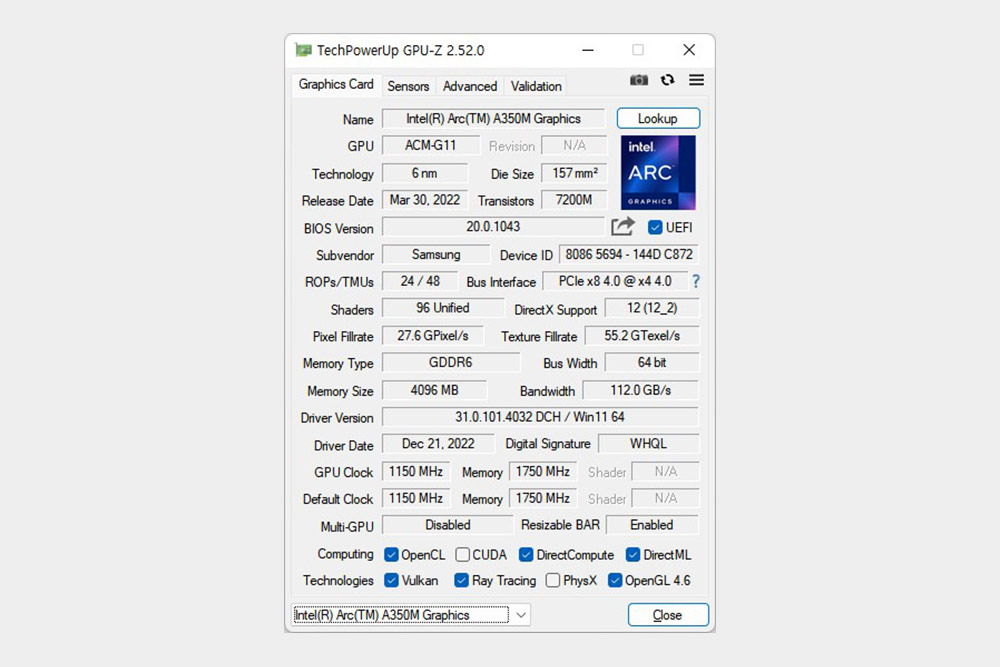Toggle the Vulkan checkbox
Viewport: 1000px width, 667px height.
click(x=391, y=580)
